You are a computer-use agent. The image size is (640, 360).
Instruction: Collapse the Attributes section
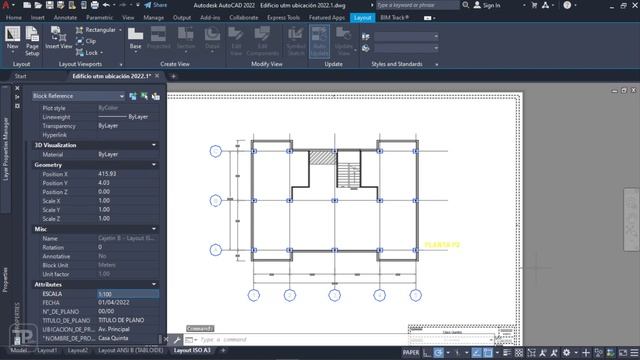coord(154,284)
